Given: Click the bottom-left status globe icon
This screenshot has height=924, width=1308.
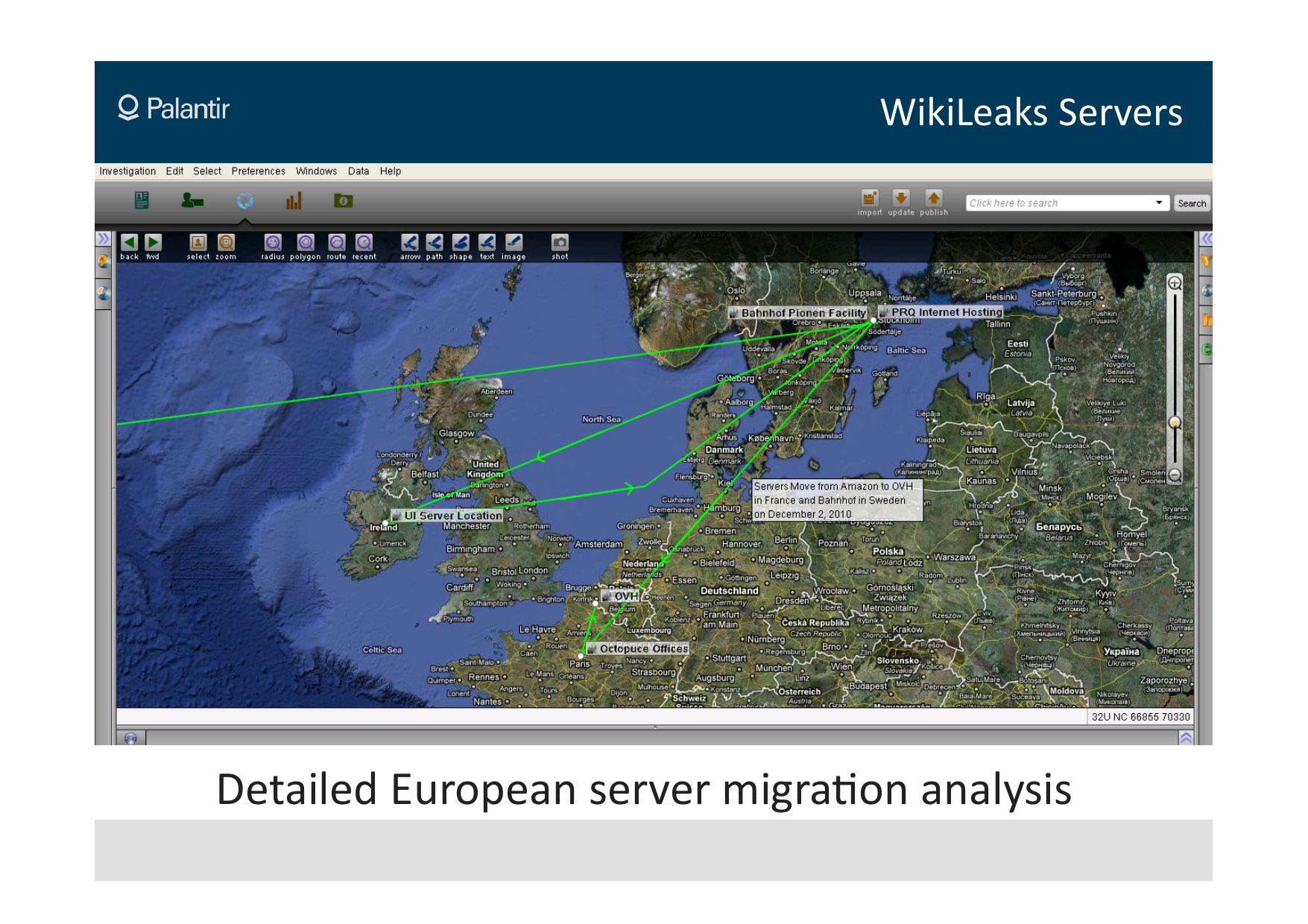Looking at the screenshot, I should pos(131,738).
